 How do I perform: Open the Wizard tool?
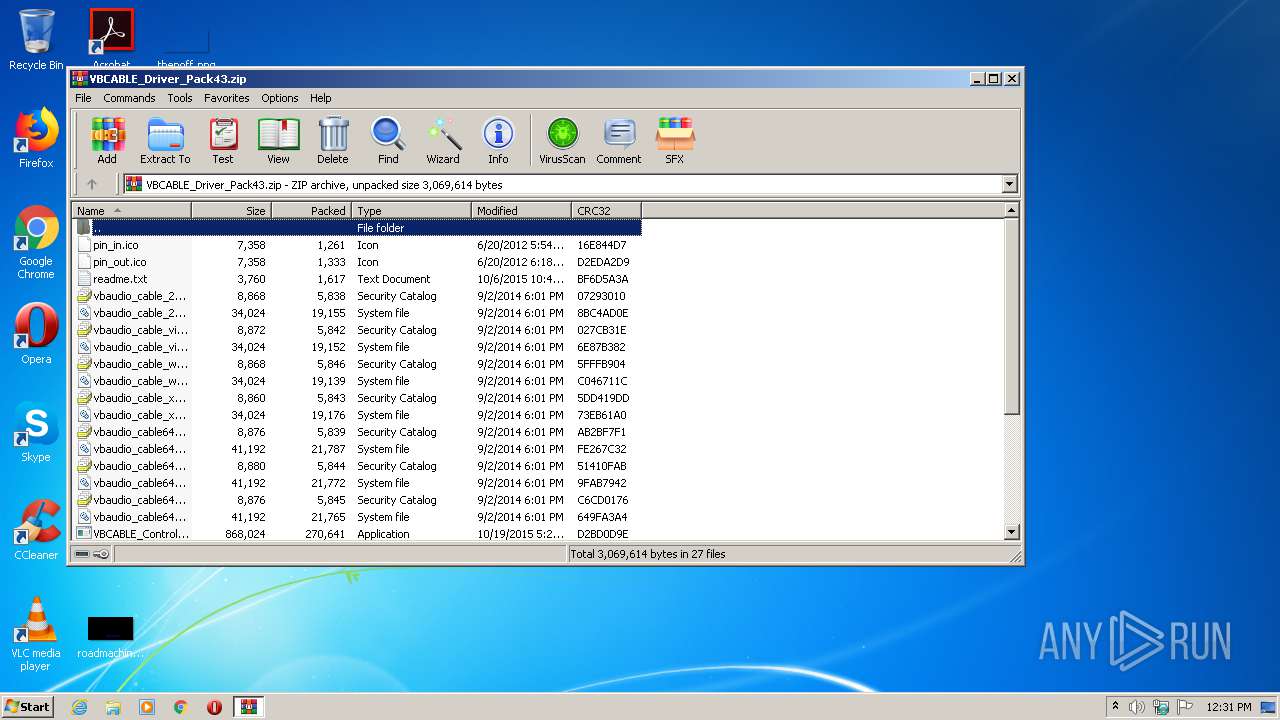pyautogui.click(x=443, y=140)
